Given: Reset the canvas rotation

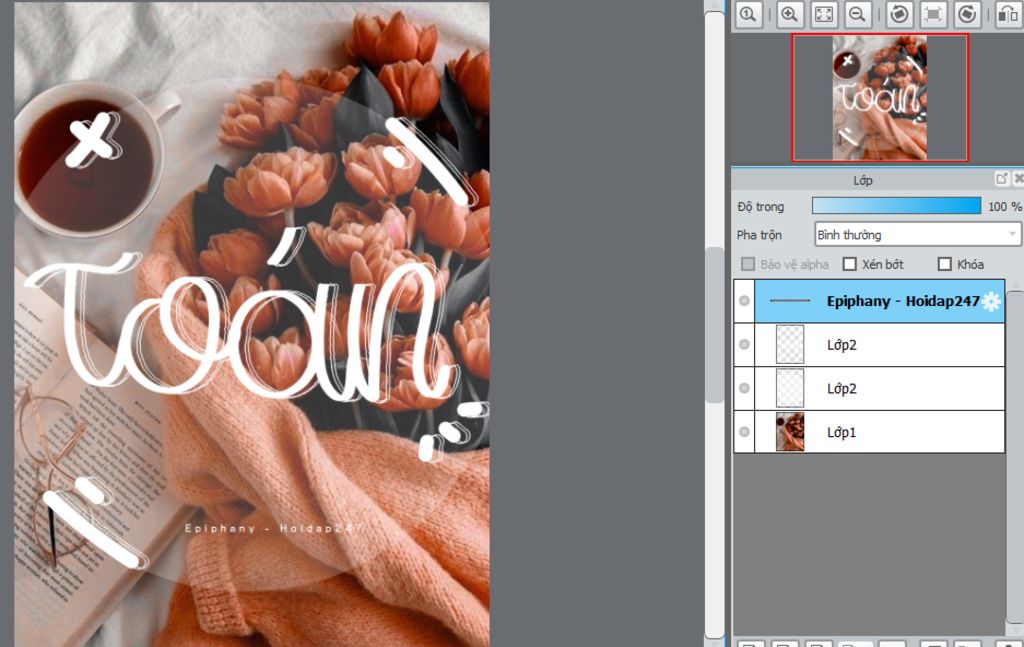Looking at the screenshot, I should pos(933,14).
